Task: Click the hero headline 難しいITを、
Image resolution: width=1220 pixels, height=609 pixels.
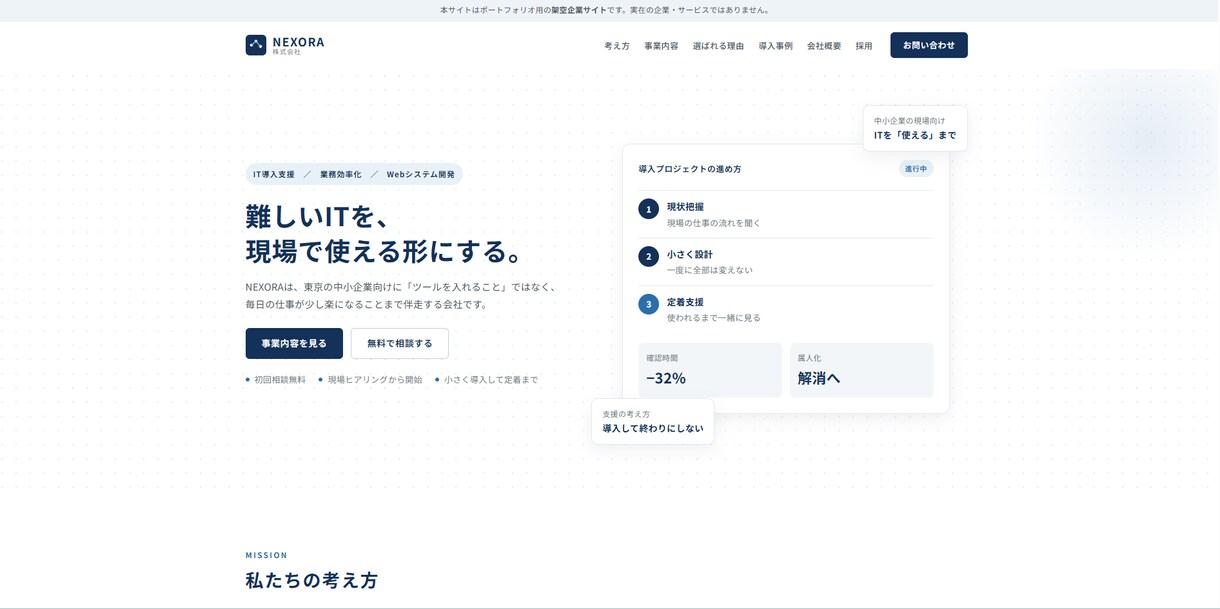Action: [x=317, y=216]
